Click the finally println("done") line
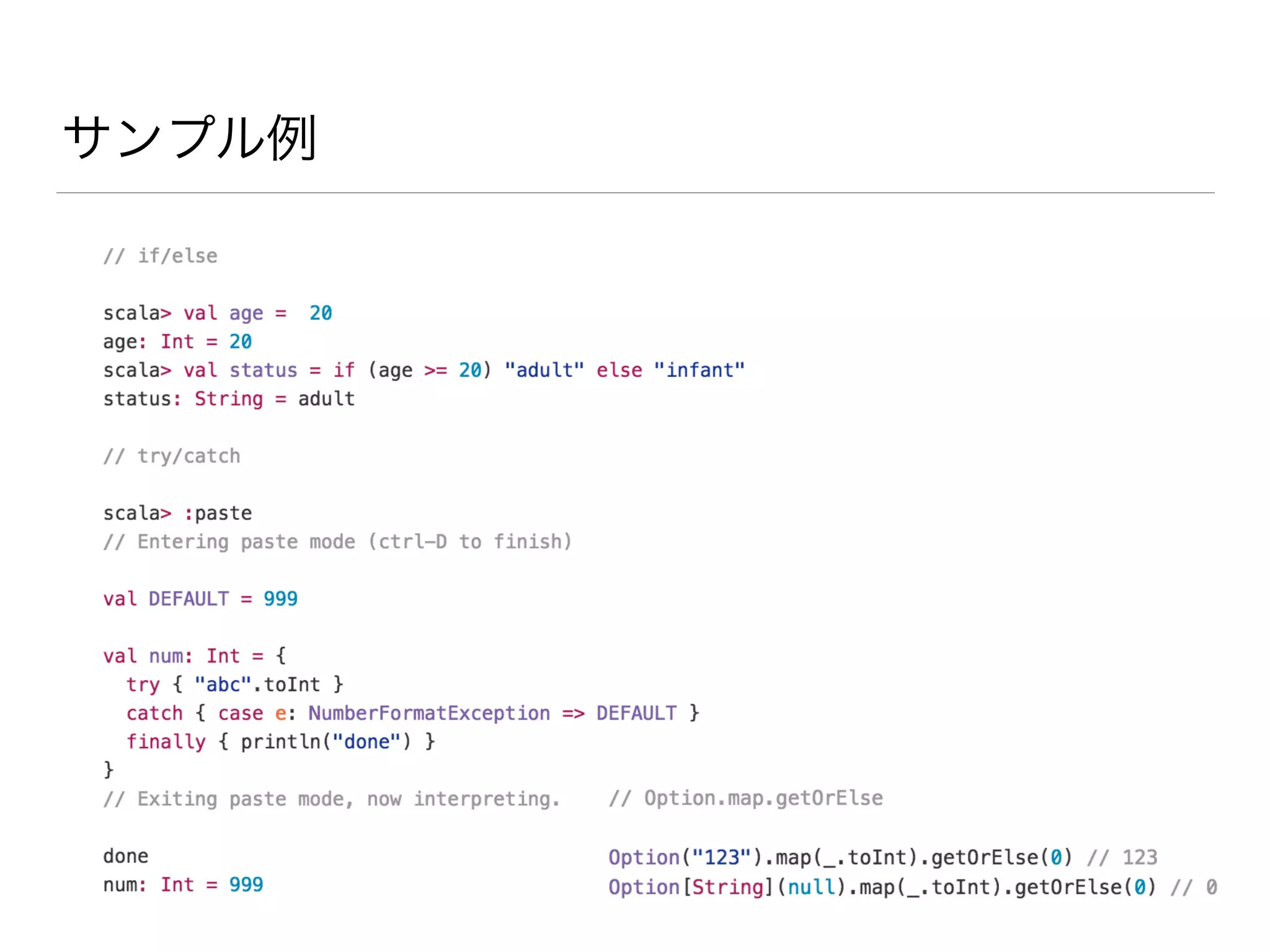The height and width of the screenshot is (952, 1270). [x=280, y=741]
